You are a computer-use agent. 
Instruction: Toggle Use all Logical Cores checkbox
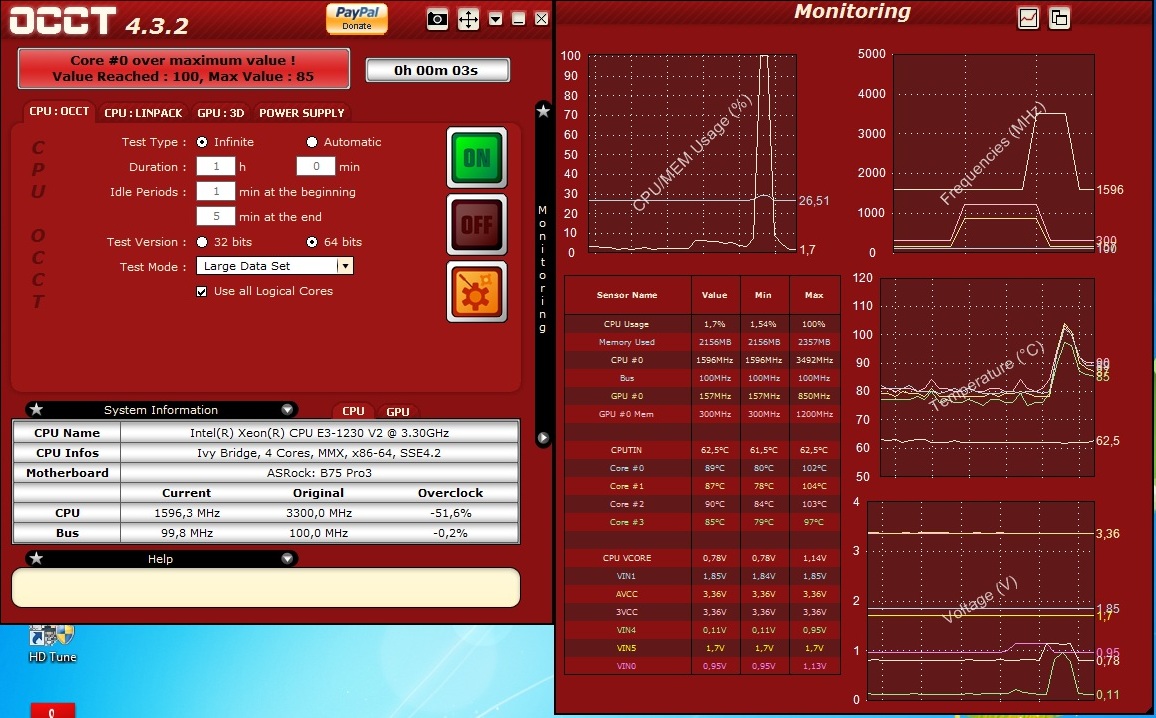(201, 292)
